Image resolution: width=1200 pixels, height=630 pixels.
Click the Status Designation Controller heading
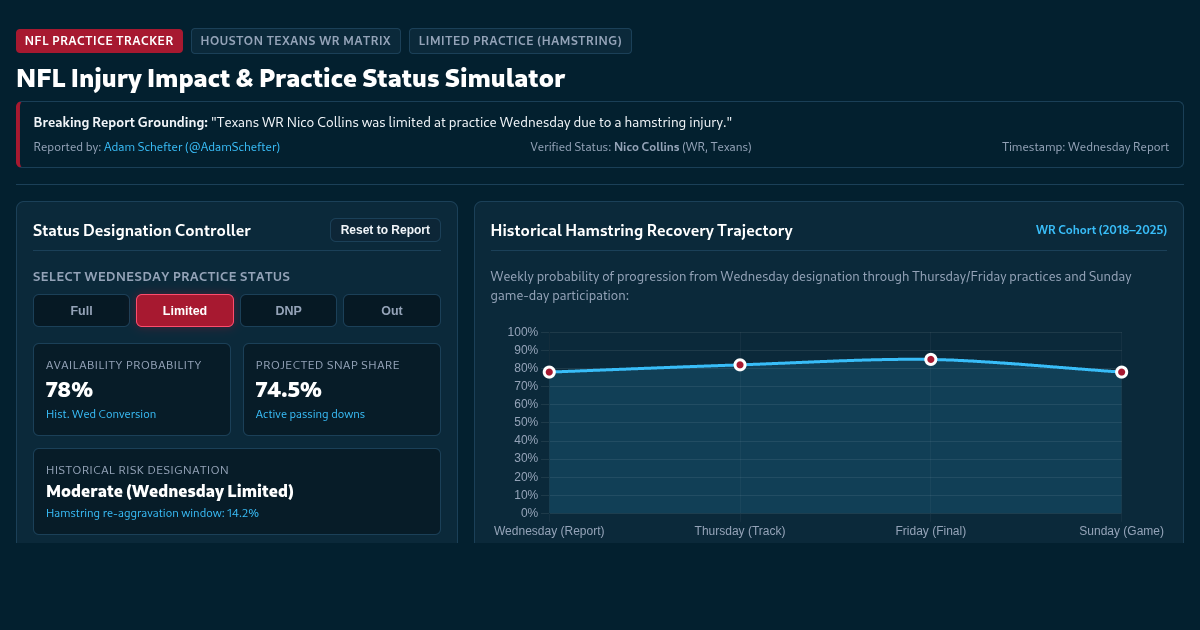pyautogui.click(x=142, y=231)
